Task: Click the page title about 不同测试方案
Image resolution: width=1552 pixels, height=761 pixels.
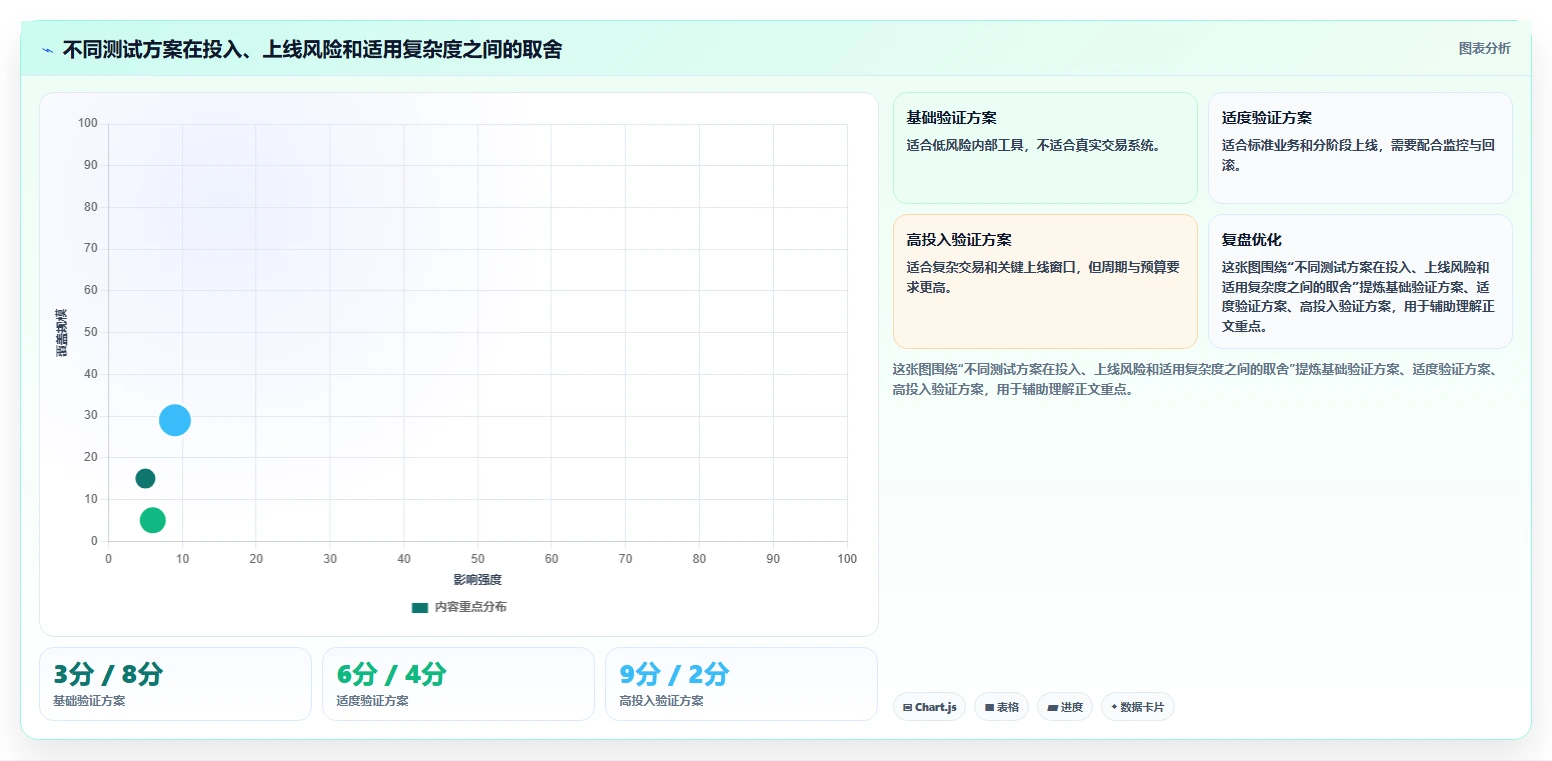Action: click(312, 49)
